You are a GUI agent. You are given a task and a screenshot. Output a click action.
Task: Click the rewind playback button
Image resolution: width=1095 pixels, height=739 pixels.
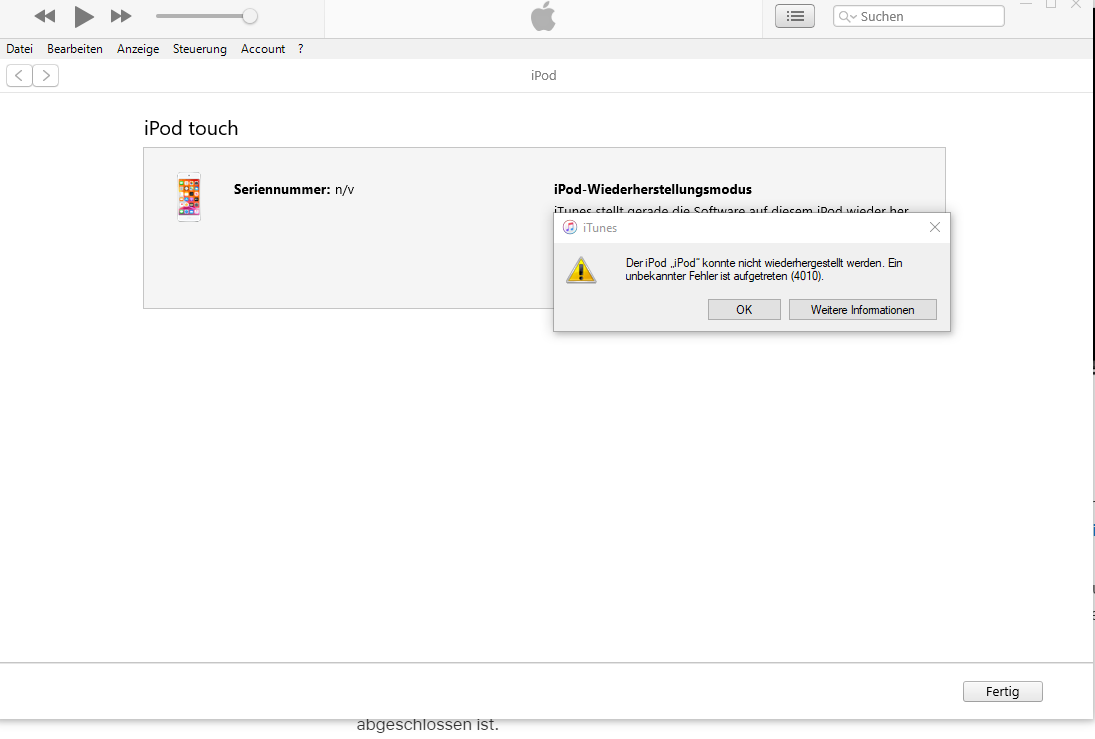[x=45, y=16]
